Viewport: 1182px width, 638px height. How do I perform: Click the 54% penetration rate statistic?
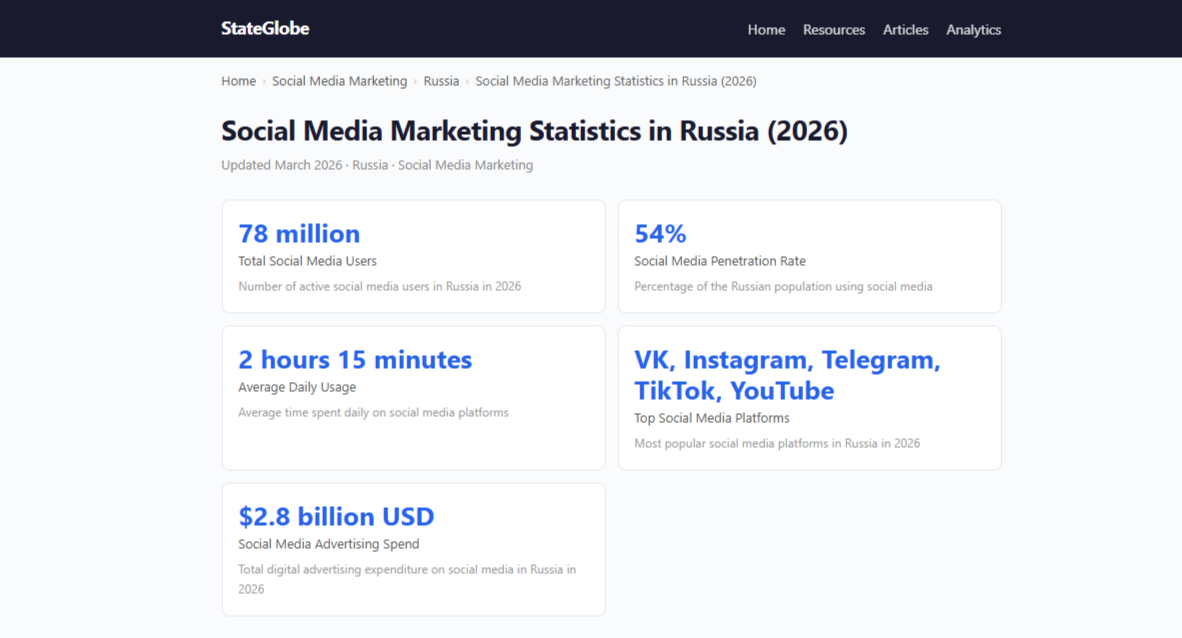point(660,233)
